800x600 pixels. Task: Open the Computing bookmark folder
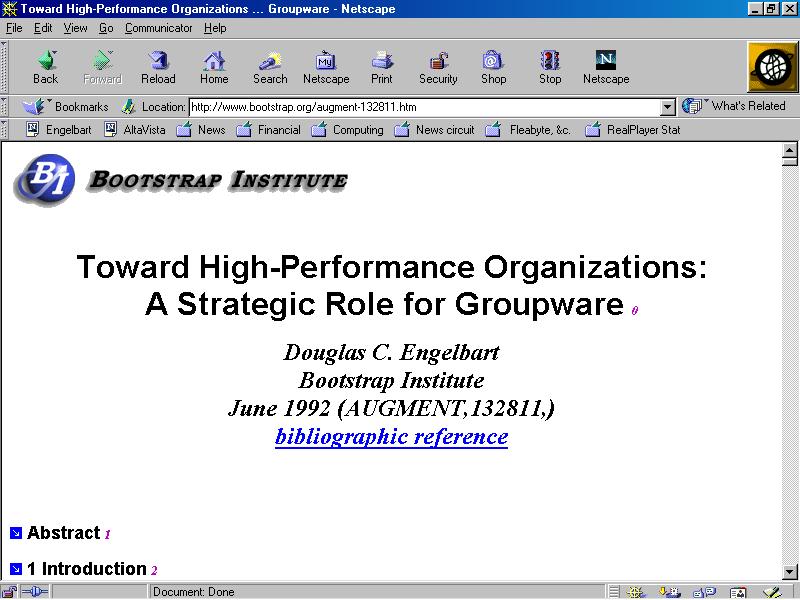[347, 130]
